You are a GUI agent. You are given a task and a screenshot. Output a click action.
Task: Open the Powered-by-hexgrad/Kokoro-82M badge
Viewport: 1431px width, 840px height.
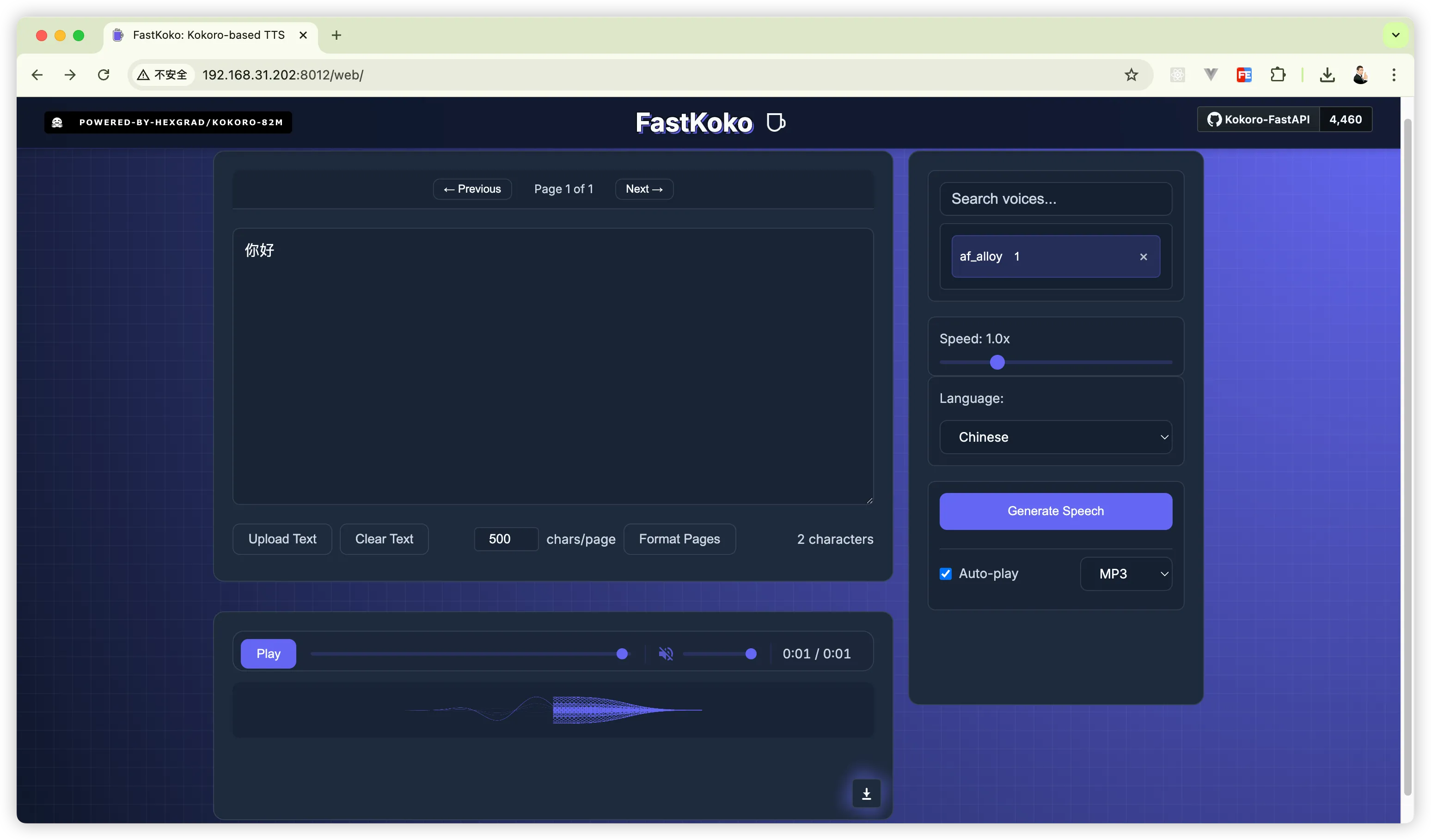tap(168, 122)
